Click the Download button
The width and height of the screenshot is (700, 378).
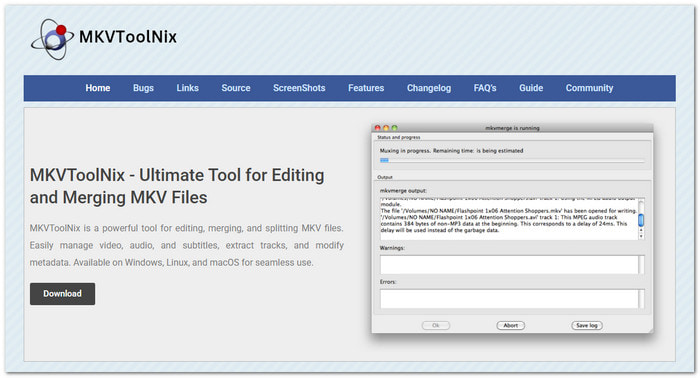pos(62,294)
